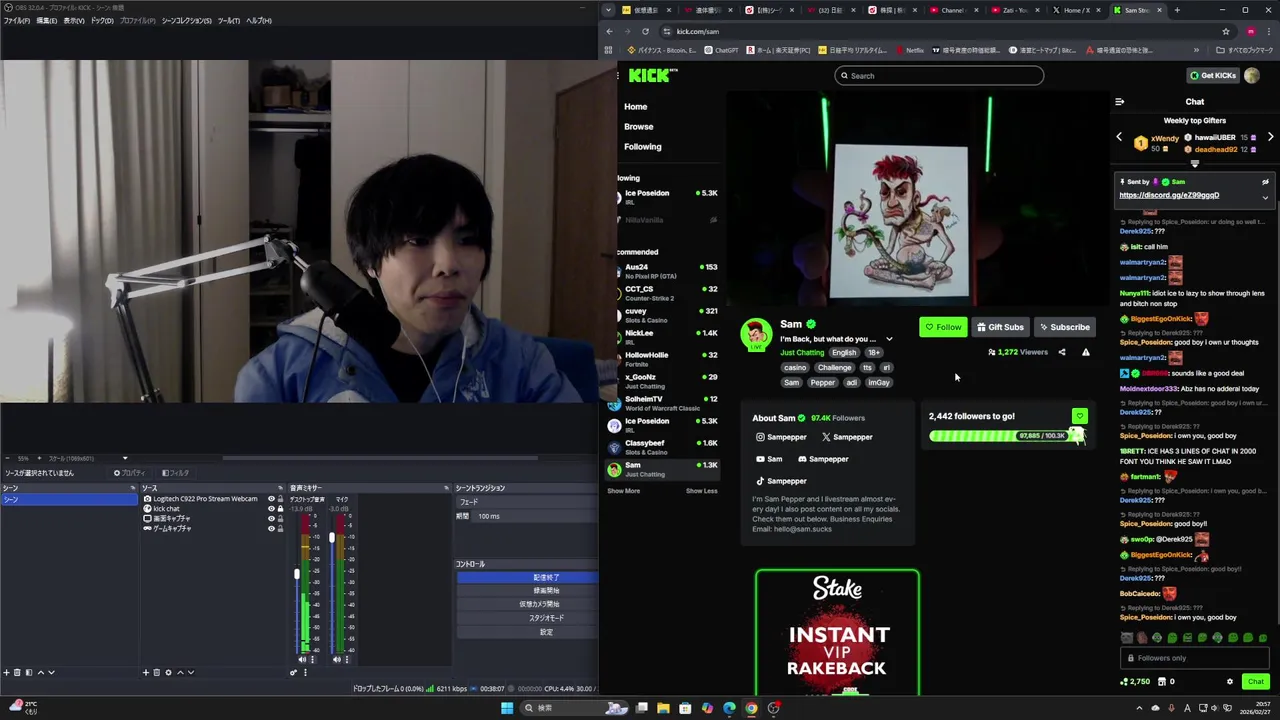Collapse the chat panel arrow icon
Viewport: 1280px width, 720px height.
[1120, 101]
